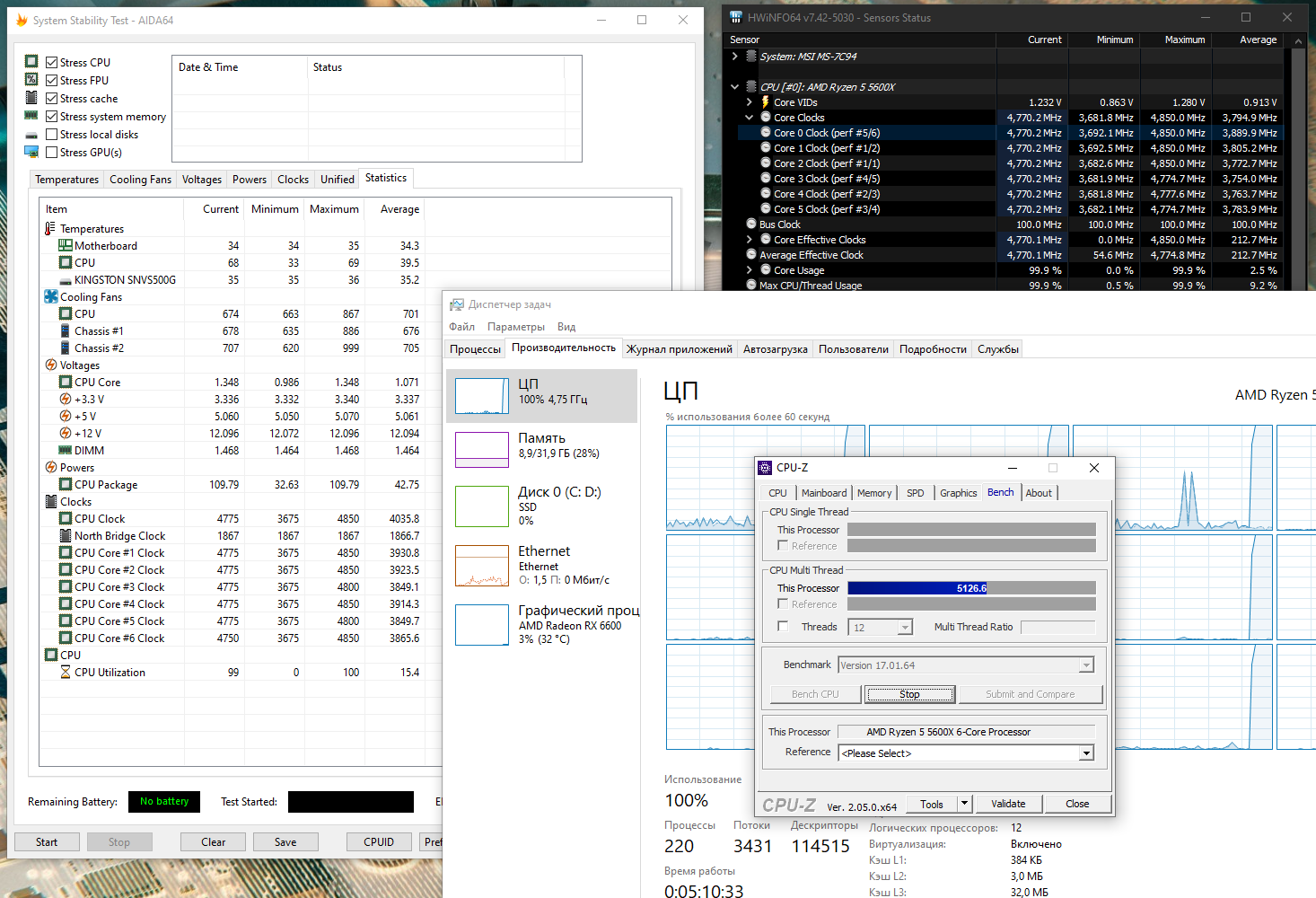This screenshot has height=898, width=1316.
Task: Select the Память memory graph thumbnail
Action: click(x=482, y=450)
